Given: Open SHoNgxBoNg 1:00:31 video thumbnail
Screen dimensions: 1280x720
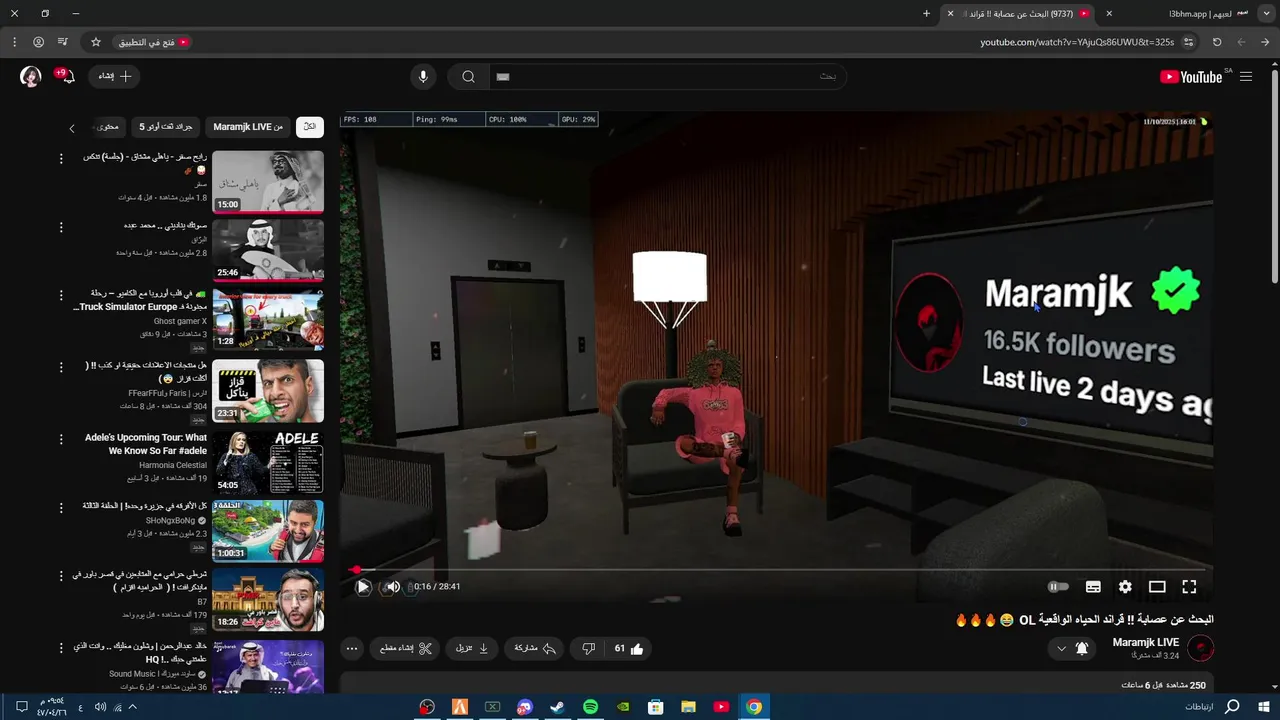Looking at the screenshot, I should [268, 530].
